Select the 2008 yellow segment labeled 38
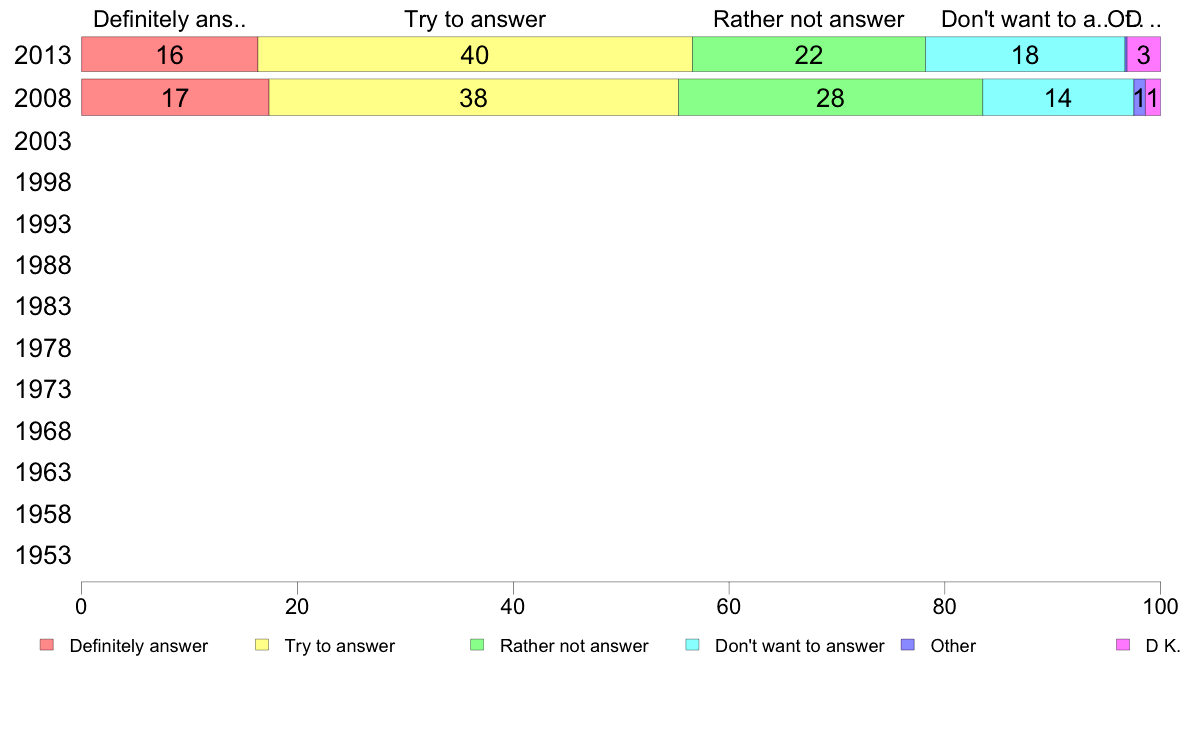The height and width of the screenshot is (736, 1188). click(474, 98)
